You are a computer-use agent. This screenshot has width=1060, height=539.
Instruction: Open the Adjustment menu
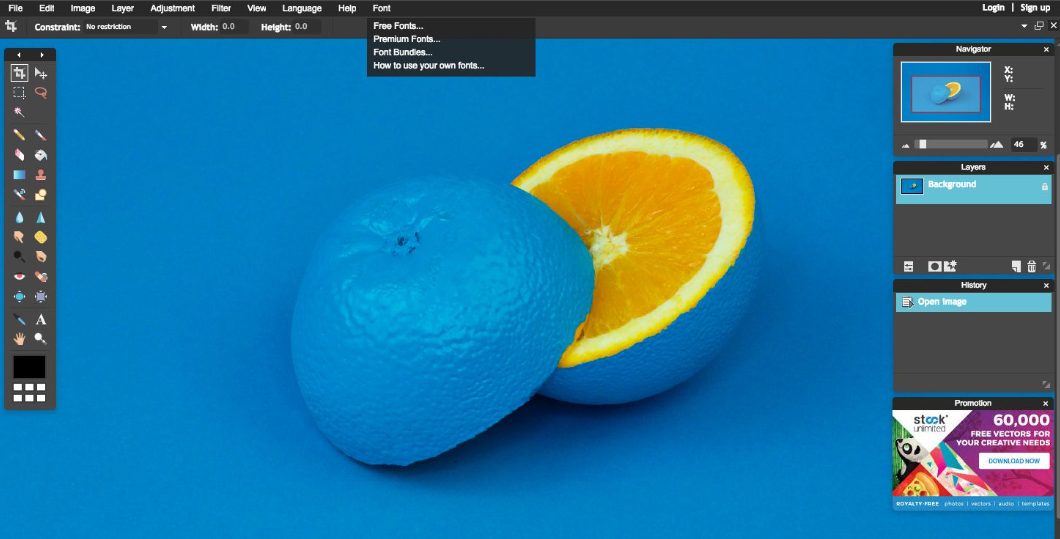tap(172, 8)
